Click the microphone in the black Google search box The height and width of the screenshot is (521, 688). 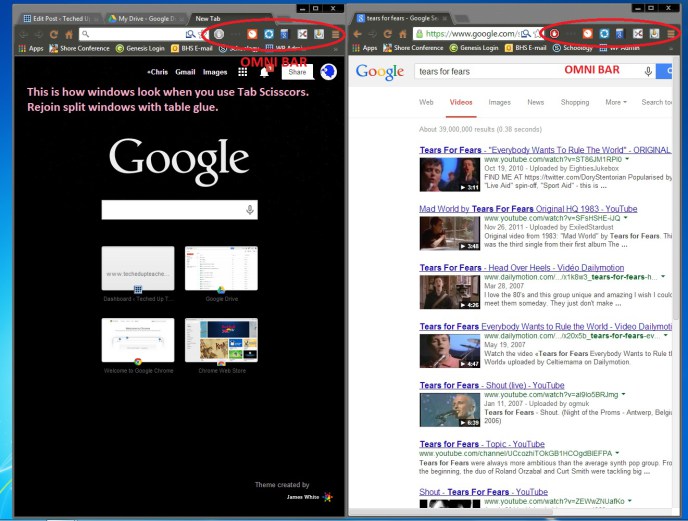click(x=250, y=210)
